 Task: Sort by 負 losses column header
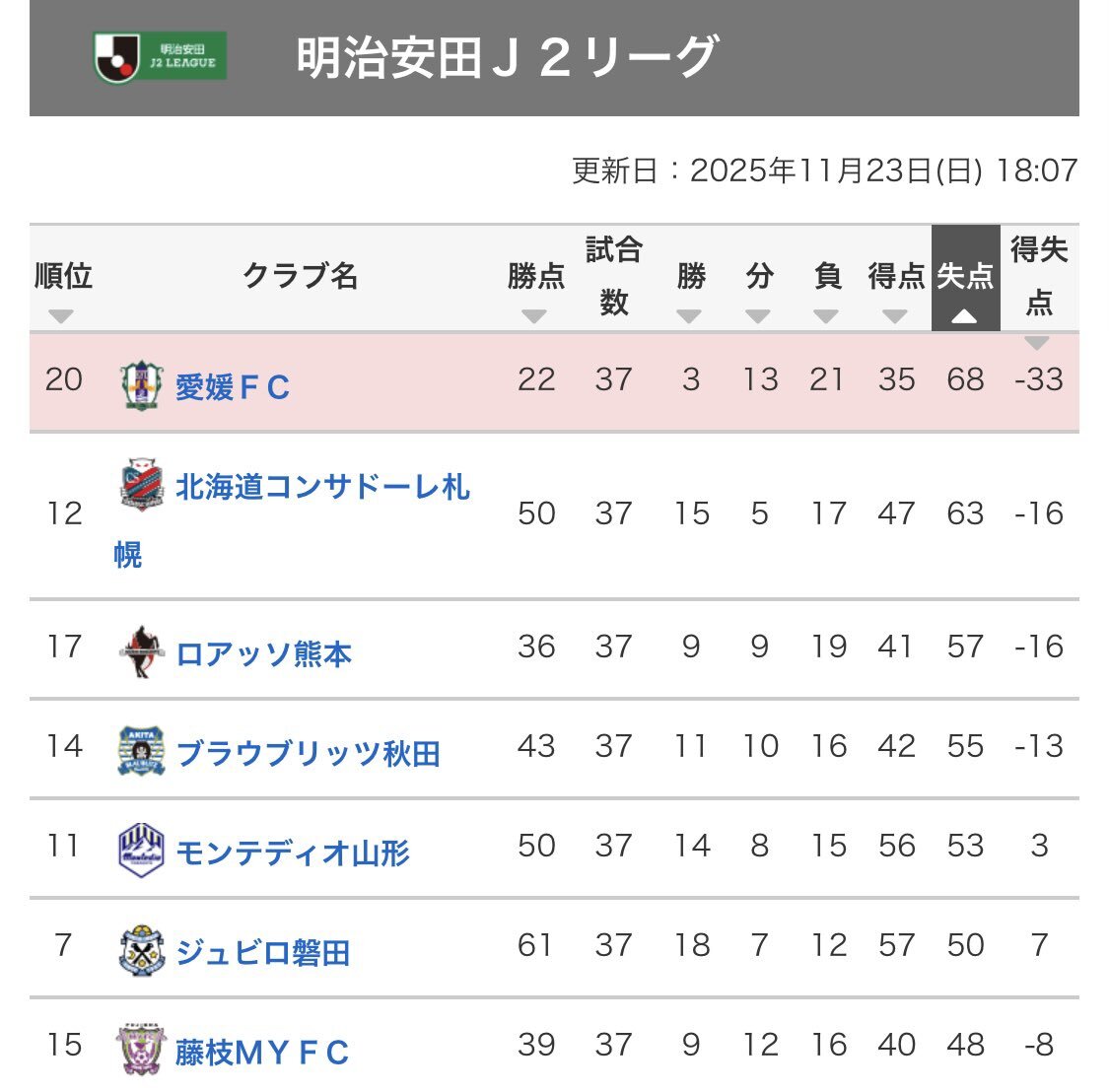tap(827, 280)
